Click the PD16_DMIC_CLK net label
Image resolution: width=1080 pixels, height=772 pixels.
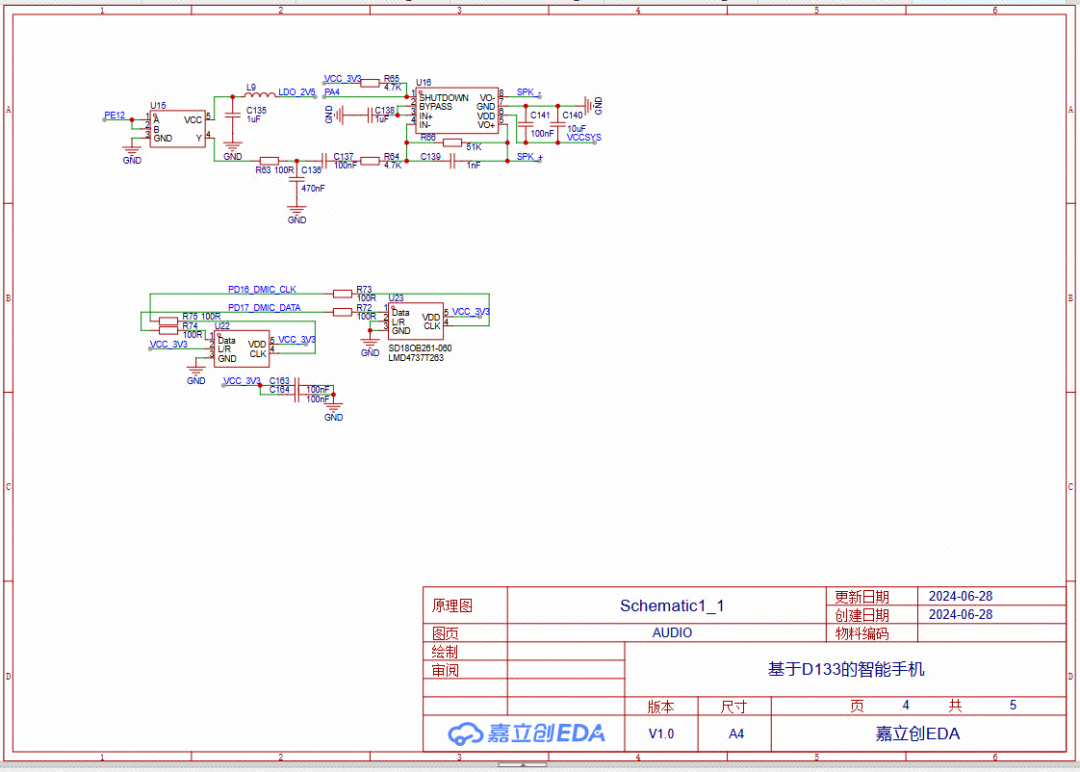(x=262, y=290)
